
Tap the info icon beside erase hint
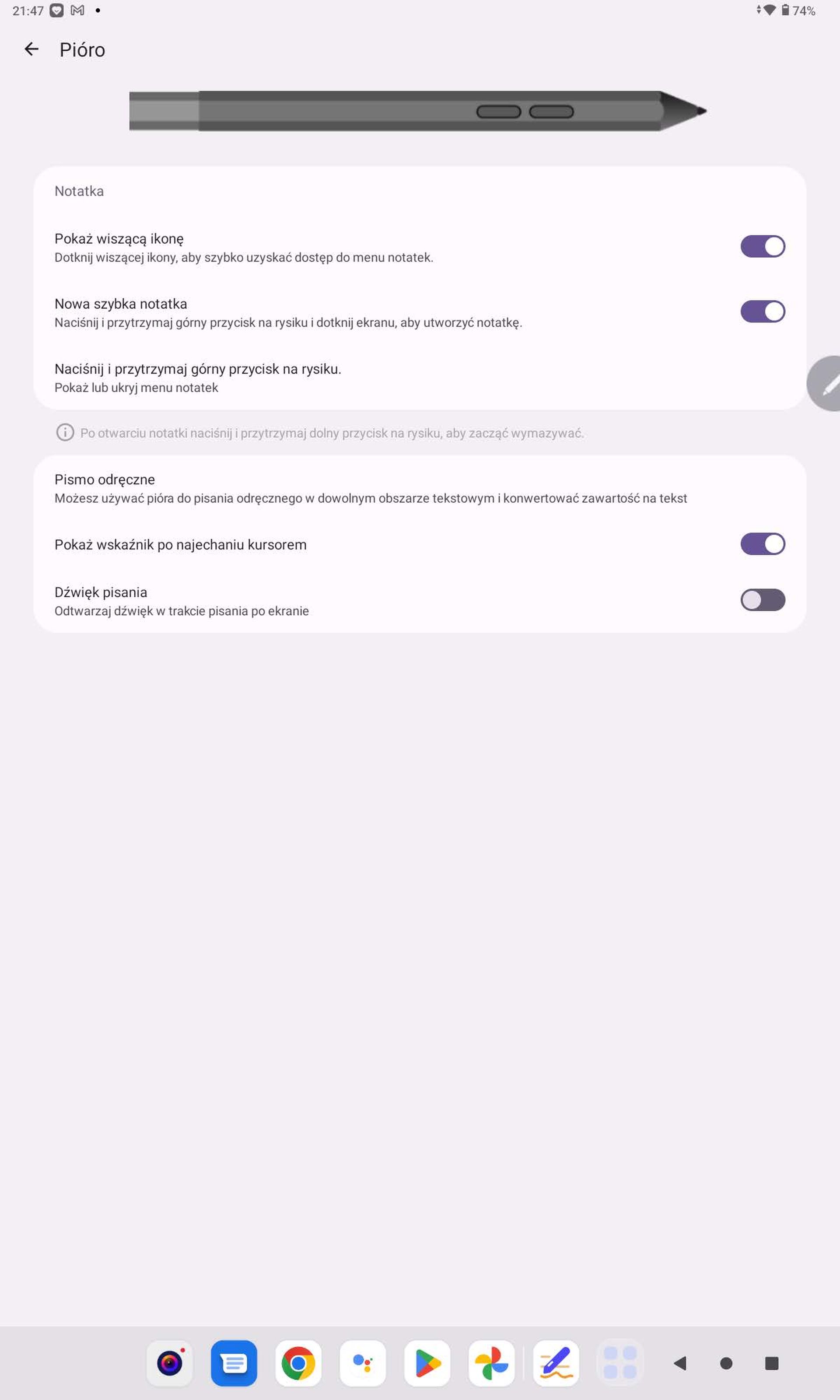click(x=65, y=432)
